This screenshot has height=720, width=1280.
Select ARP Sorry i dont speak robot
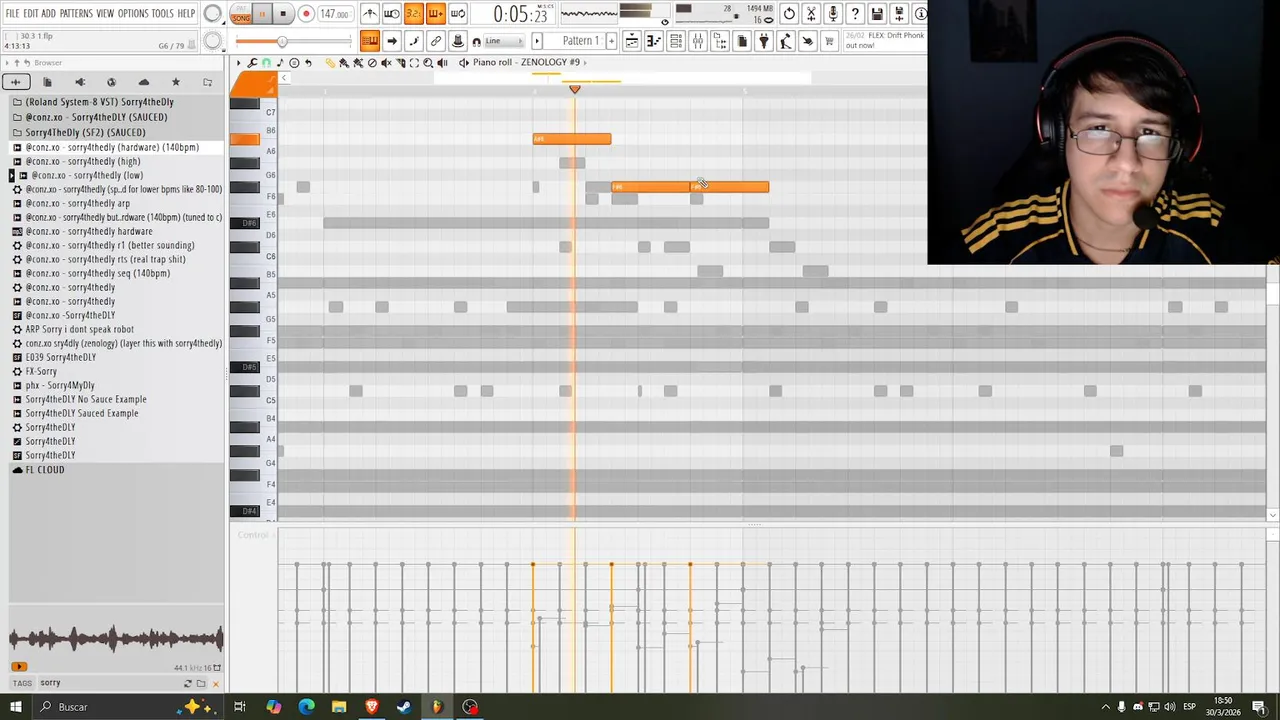(x=79, y=329)
